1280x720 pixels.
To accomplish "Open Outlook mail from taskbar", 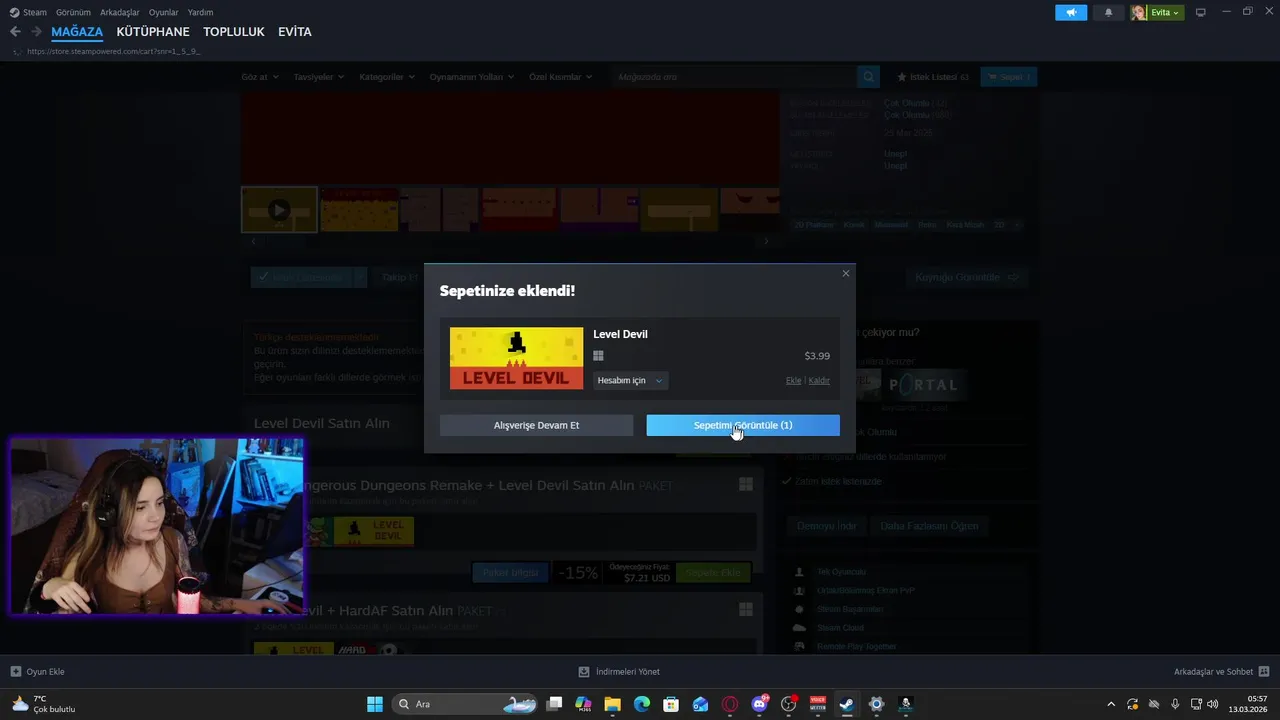I will 701,704.
